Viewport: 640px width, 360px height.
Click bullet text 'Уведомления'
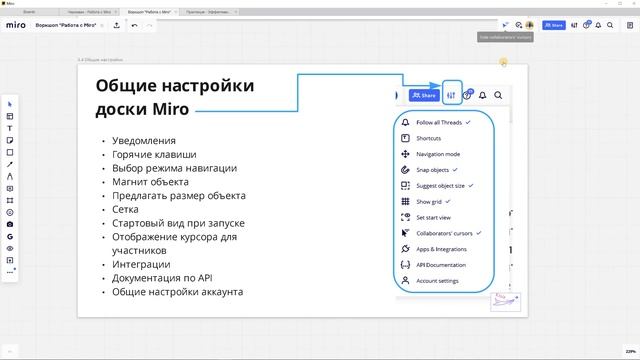pyautogui.click(x=144, y=141)
